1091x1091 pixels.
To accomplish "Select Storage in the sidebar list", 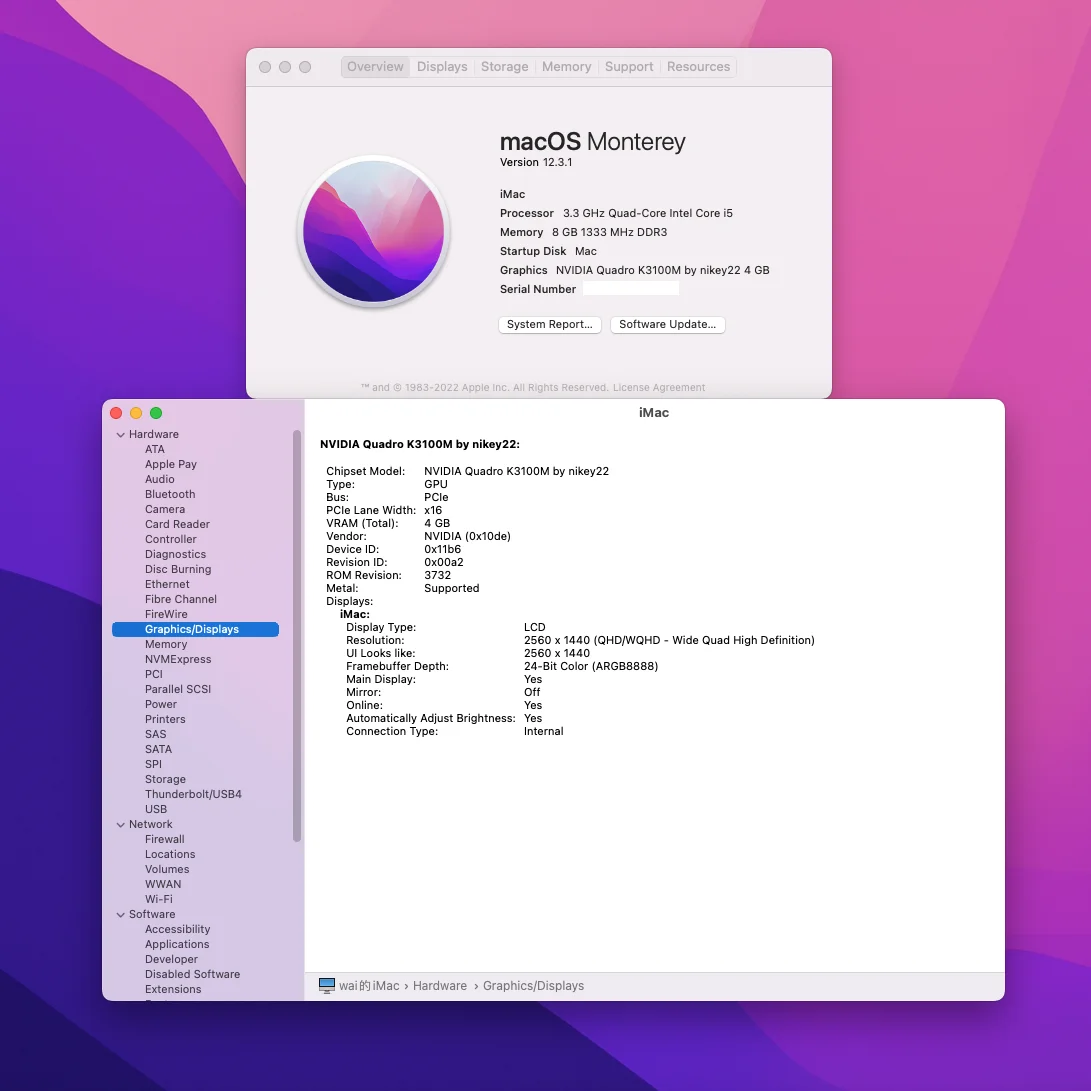I will (x=165, y=779).
